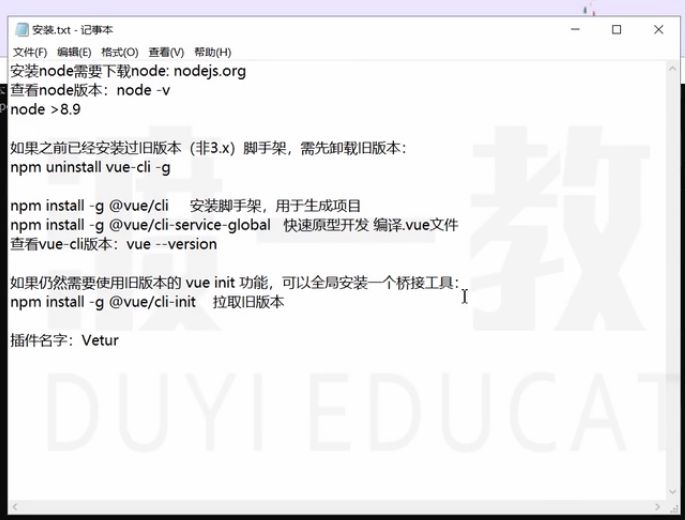The image size is (685, 520).
Task: Click text 'node -v' in second line
Action: tap(143, 90)
